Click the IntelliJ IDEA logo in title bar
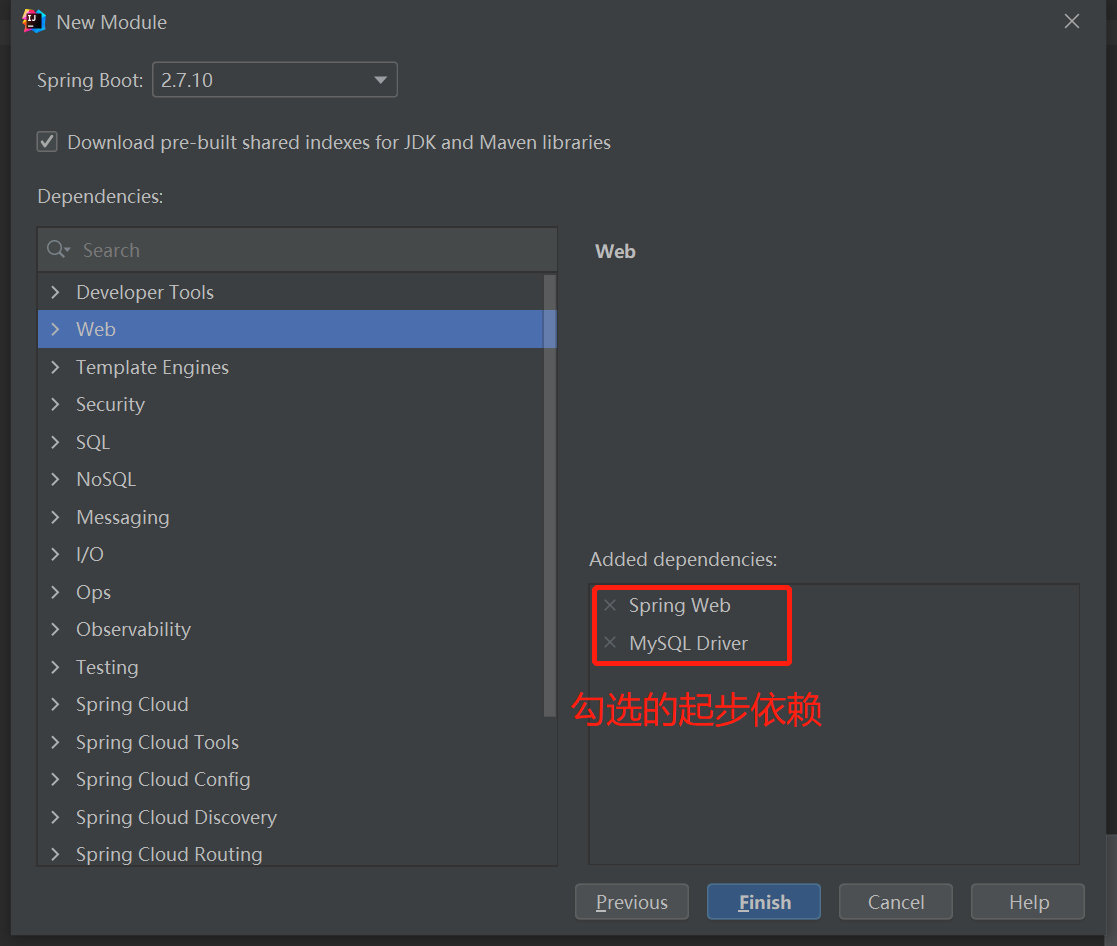The width and height of the screenshot is (1117, 946). (x=33, y=21)
